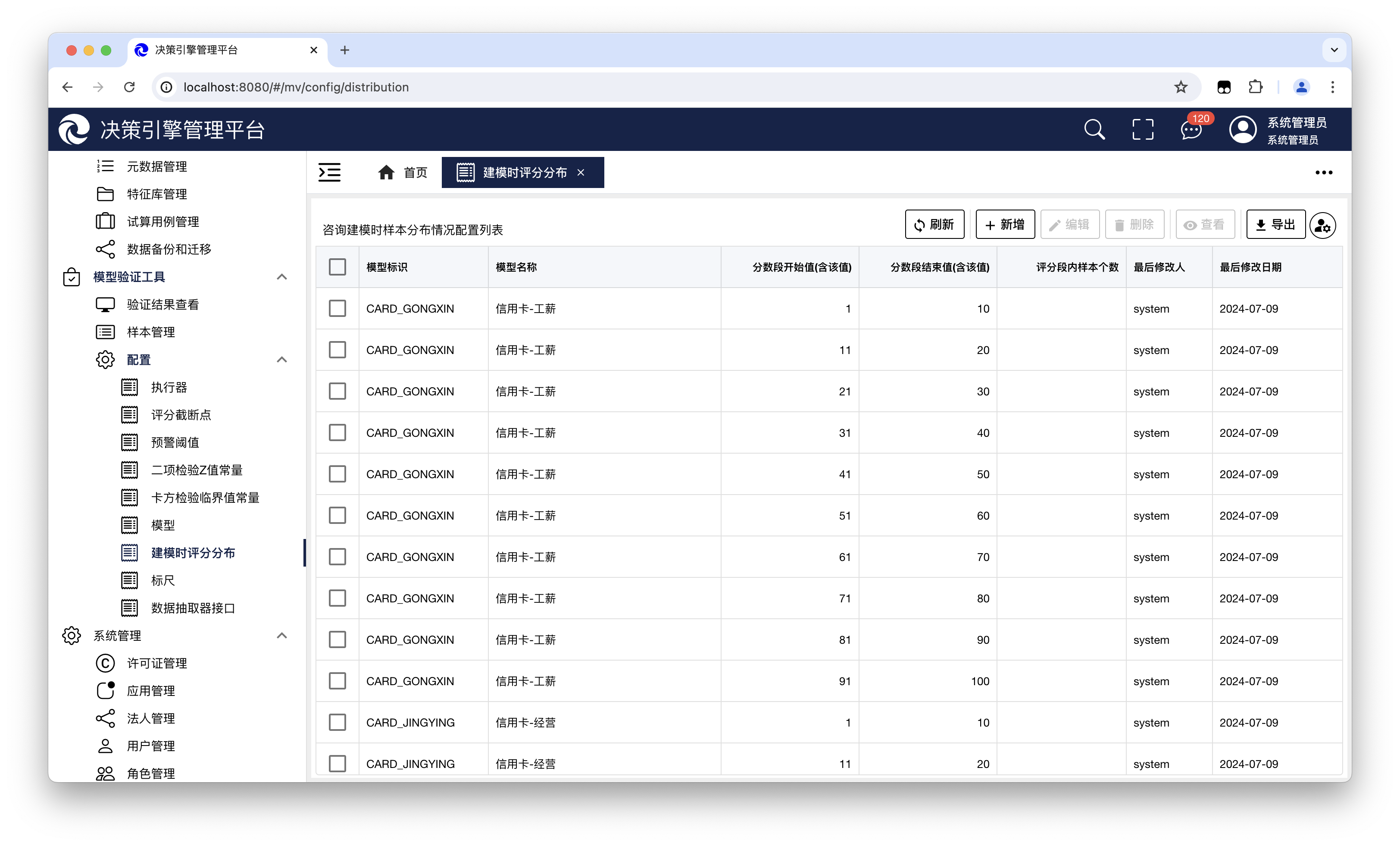Check the row with start value 21

pyautogui.click(x=337, y=391)
